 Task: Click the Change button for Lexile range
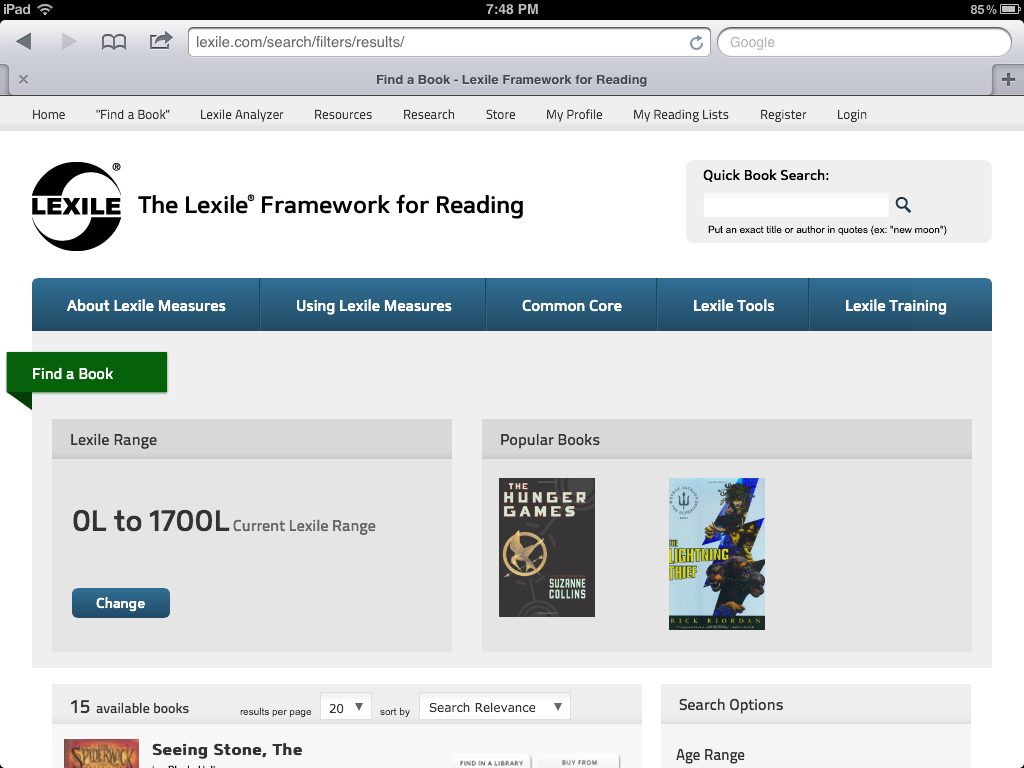[121, 603]
